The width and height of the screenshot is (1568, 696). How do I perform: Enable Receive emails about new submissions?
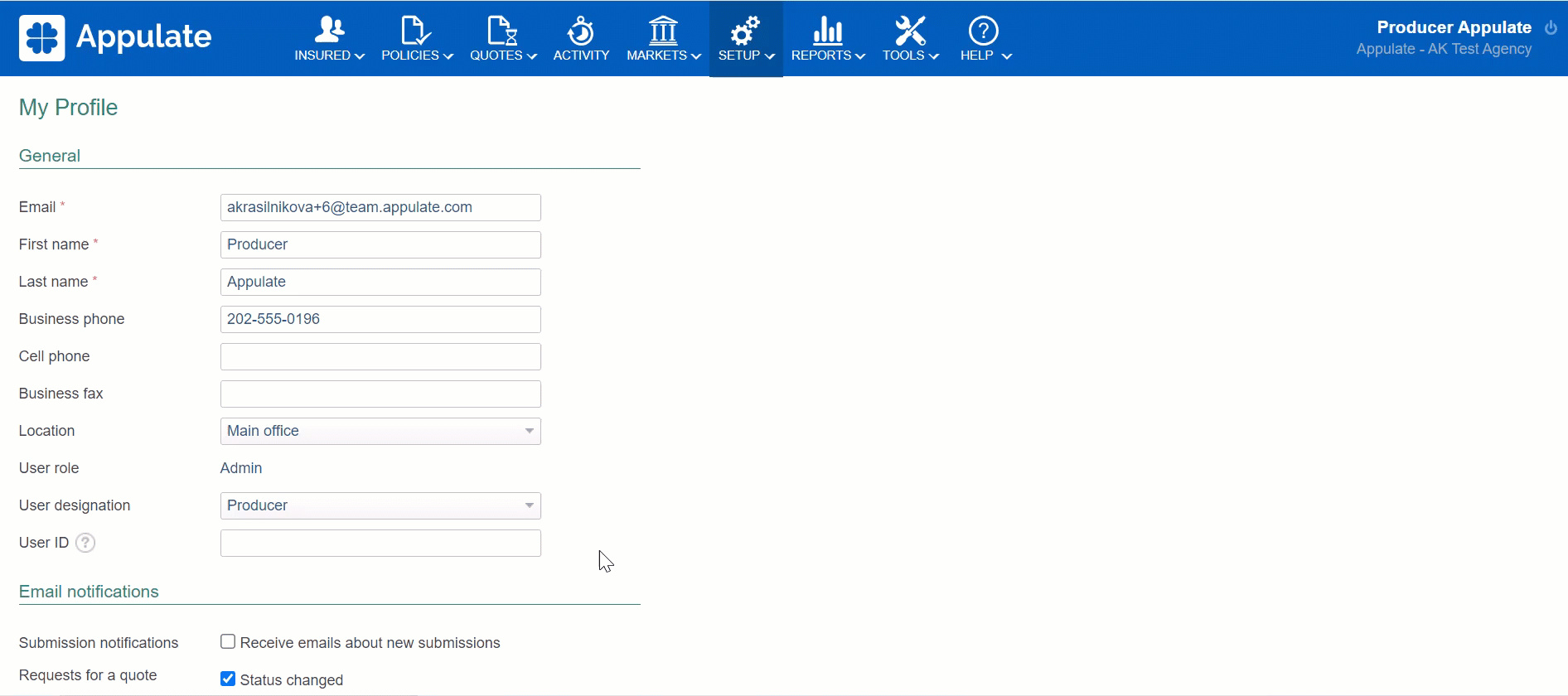click(228, 641)
